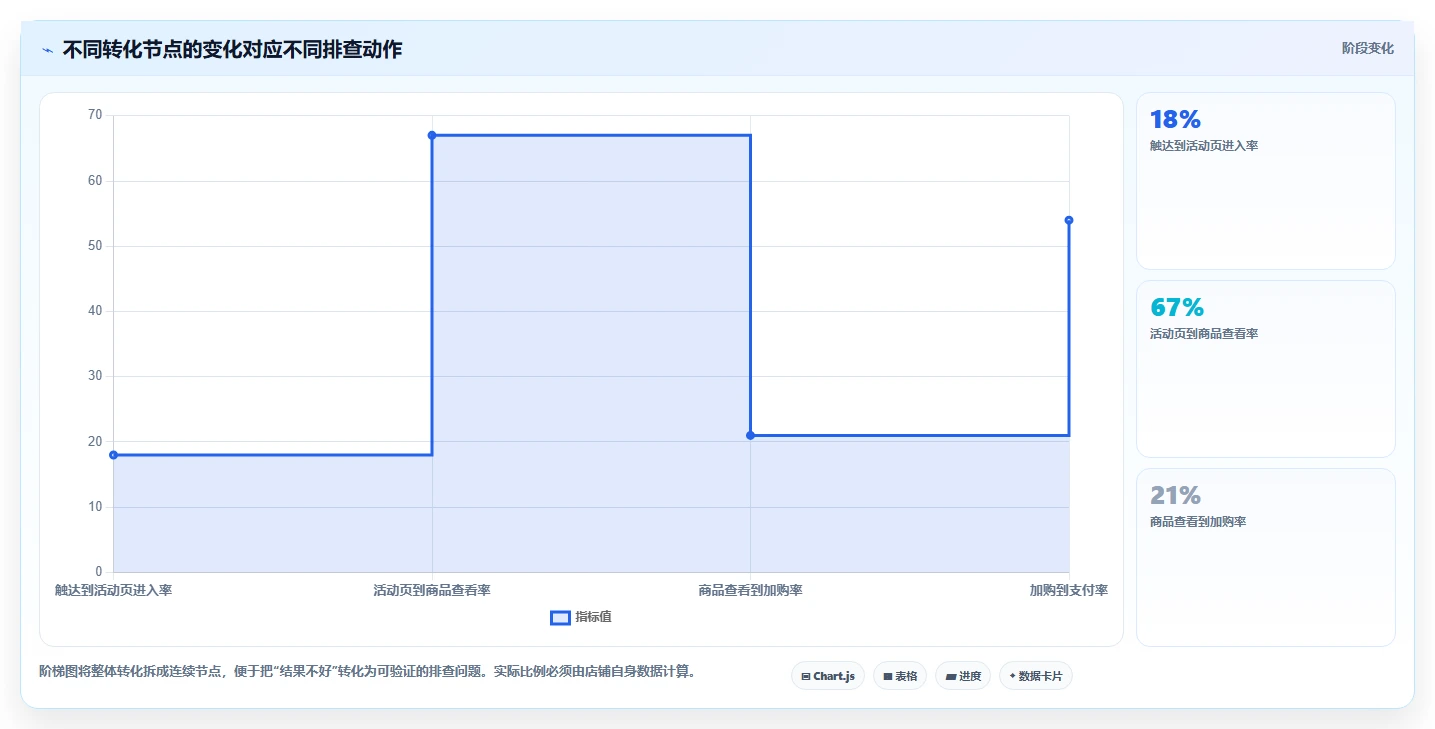Click the x-axis label 商品查看到加购率

click(x=751, y=590)
